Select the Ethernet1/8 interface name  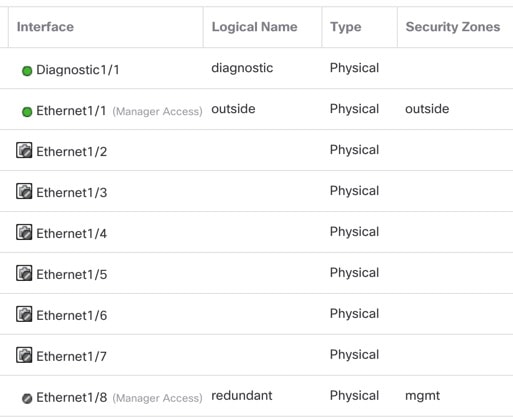pos(72,397)
